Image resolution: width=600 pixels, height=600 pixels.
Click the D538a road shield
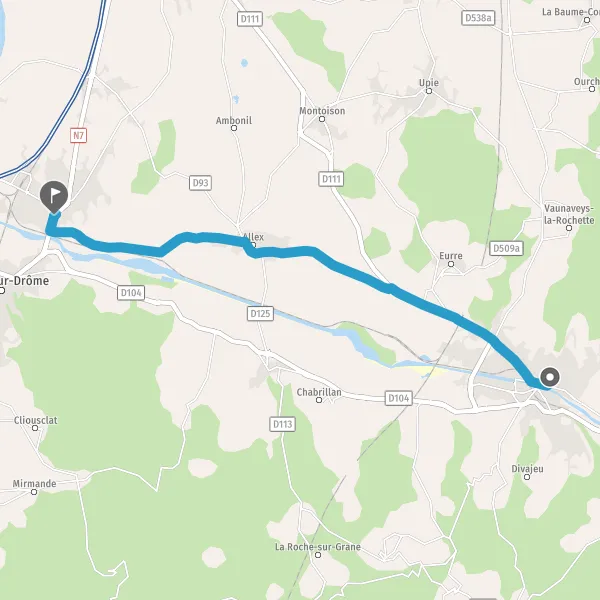(x=478, y=18)
